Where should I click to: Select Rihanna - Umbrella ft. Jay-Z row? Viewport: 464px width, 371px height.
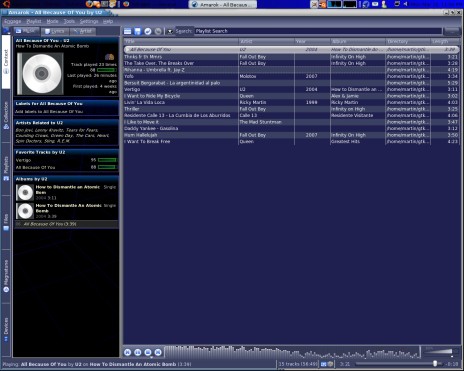291,70
